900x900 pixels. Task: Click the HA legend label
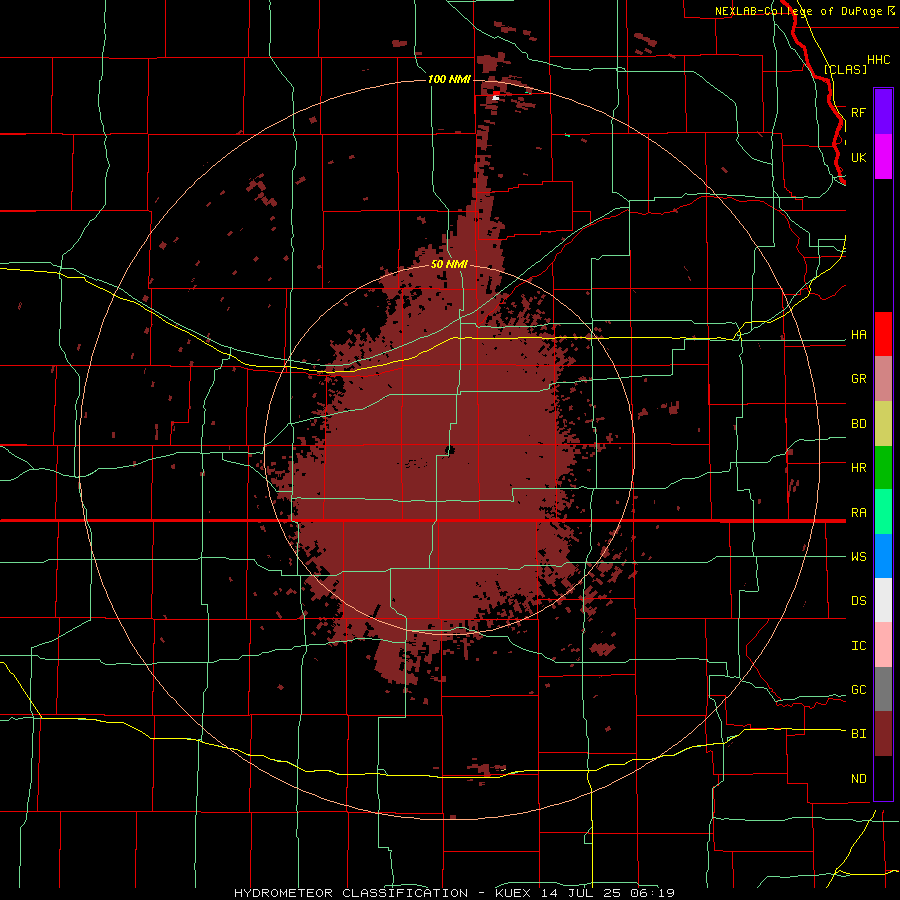[x=859, y=335]
